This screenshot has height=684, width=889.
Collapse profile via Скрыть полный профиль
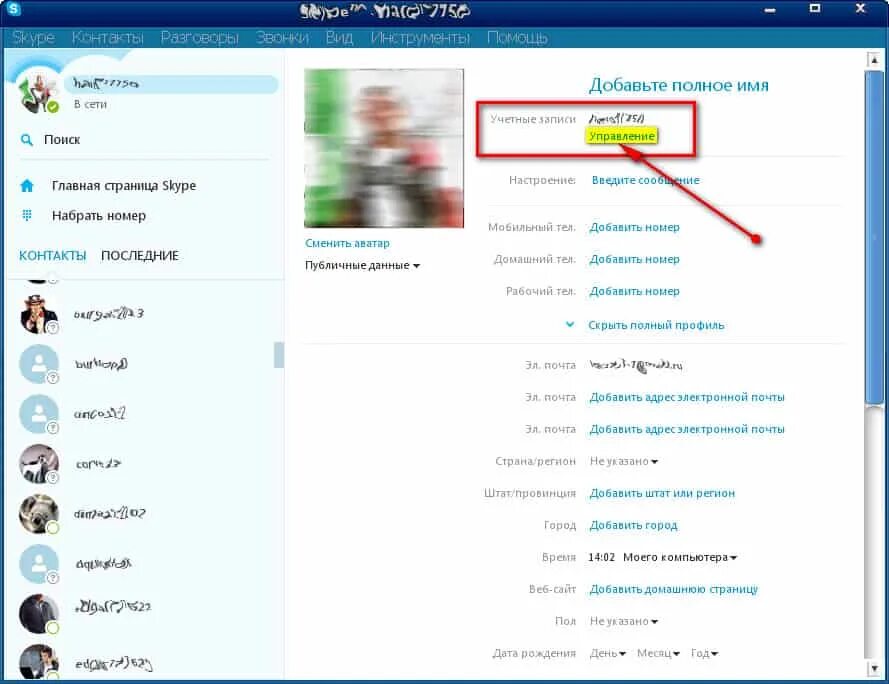point(656,326)
